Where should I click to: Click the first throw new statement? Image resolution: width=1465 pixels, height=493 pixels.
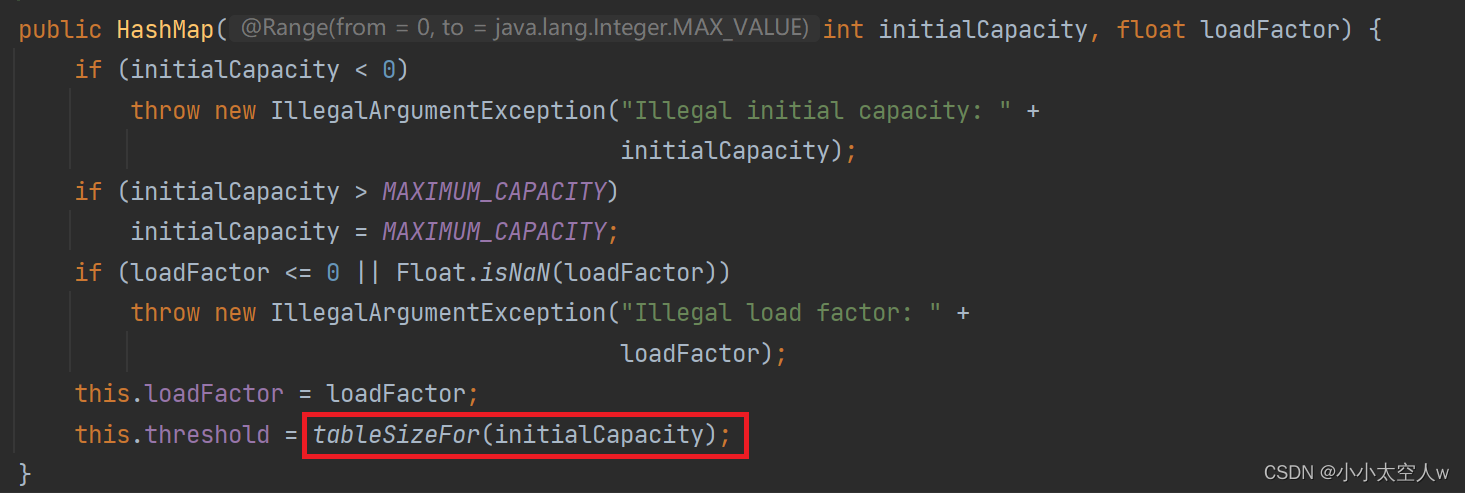tap(193, 110)
